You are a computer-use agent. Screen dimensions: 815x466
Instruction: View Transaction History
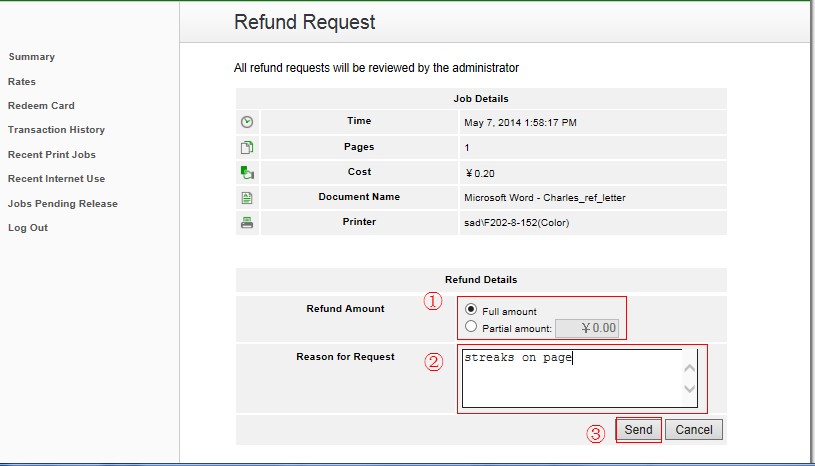pyautogui.click(x=56, y=130)
